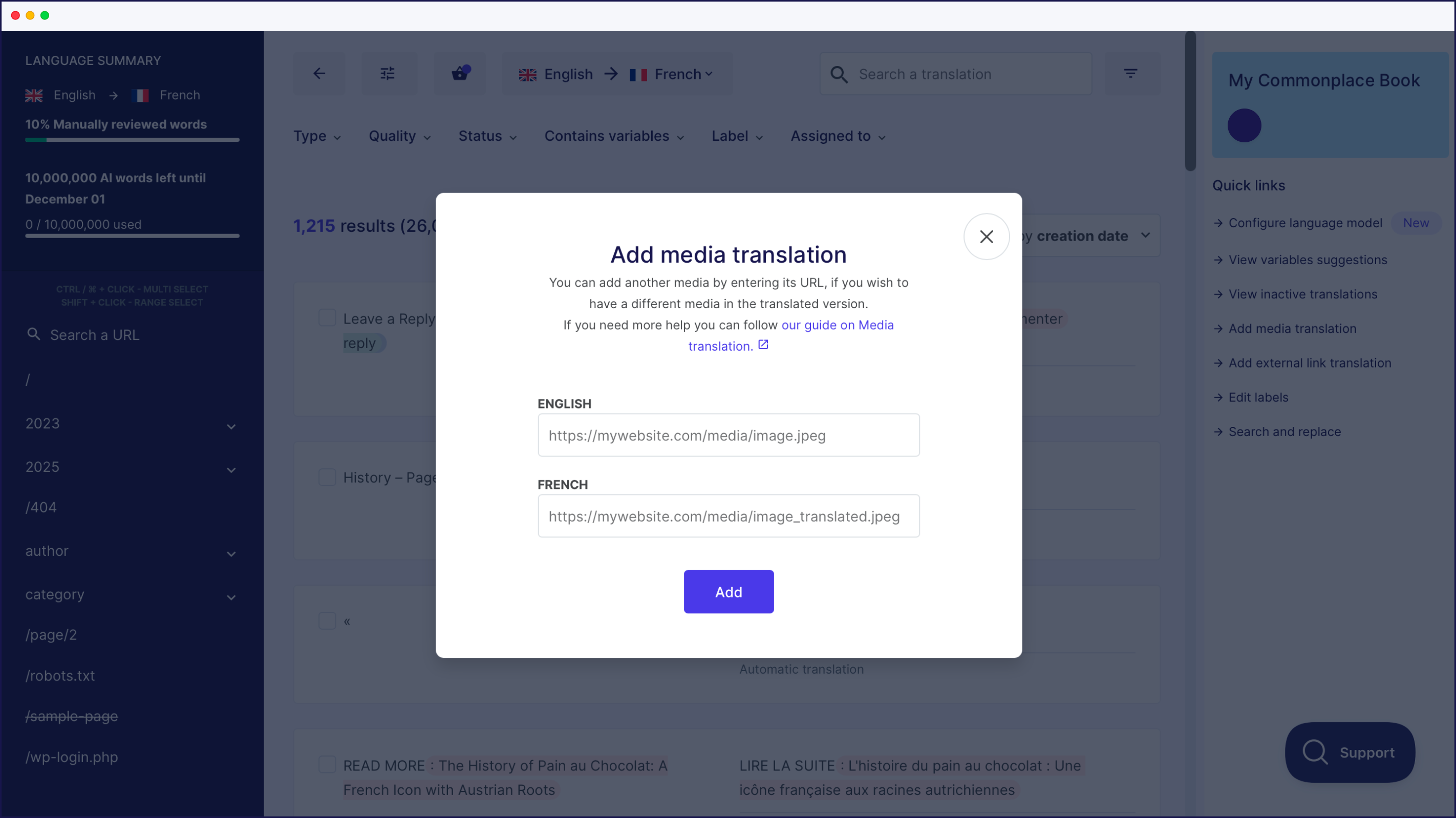1456x818 pixels.
Task: Open the Type filter dropdown
Action: point(317,136)
